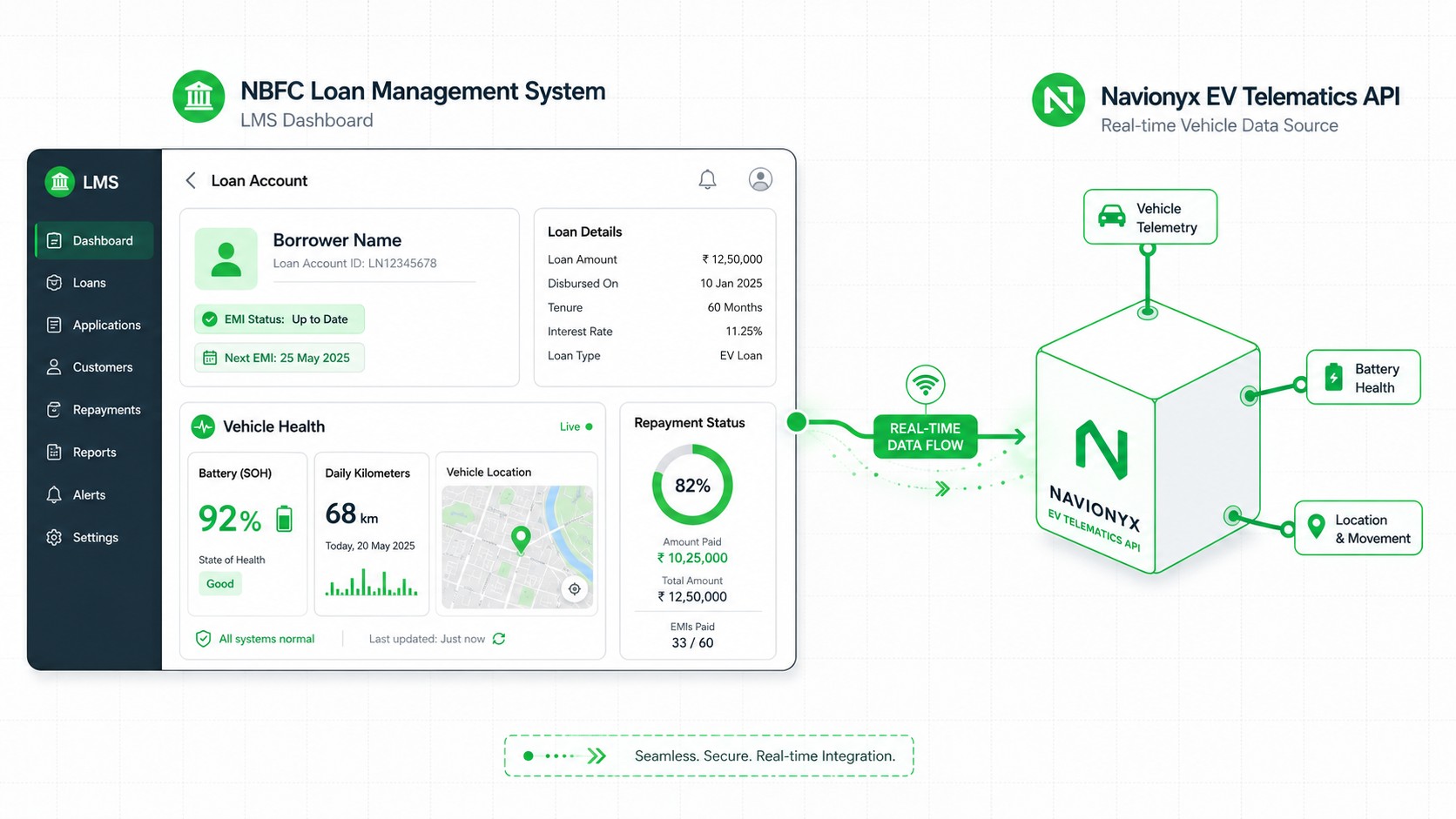Viewport: 1456px width, 819px height.
Task: Click the Battery Health box
Action: 1364,377
